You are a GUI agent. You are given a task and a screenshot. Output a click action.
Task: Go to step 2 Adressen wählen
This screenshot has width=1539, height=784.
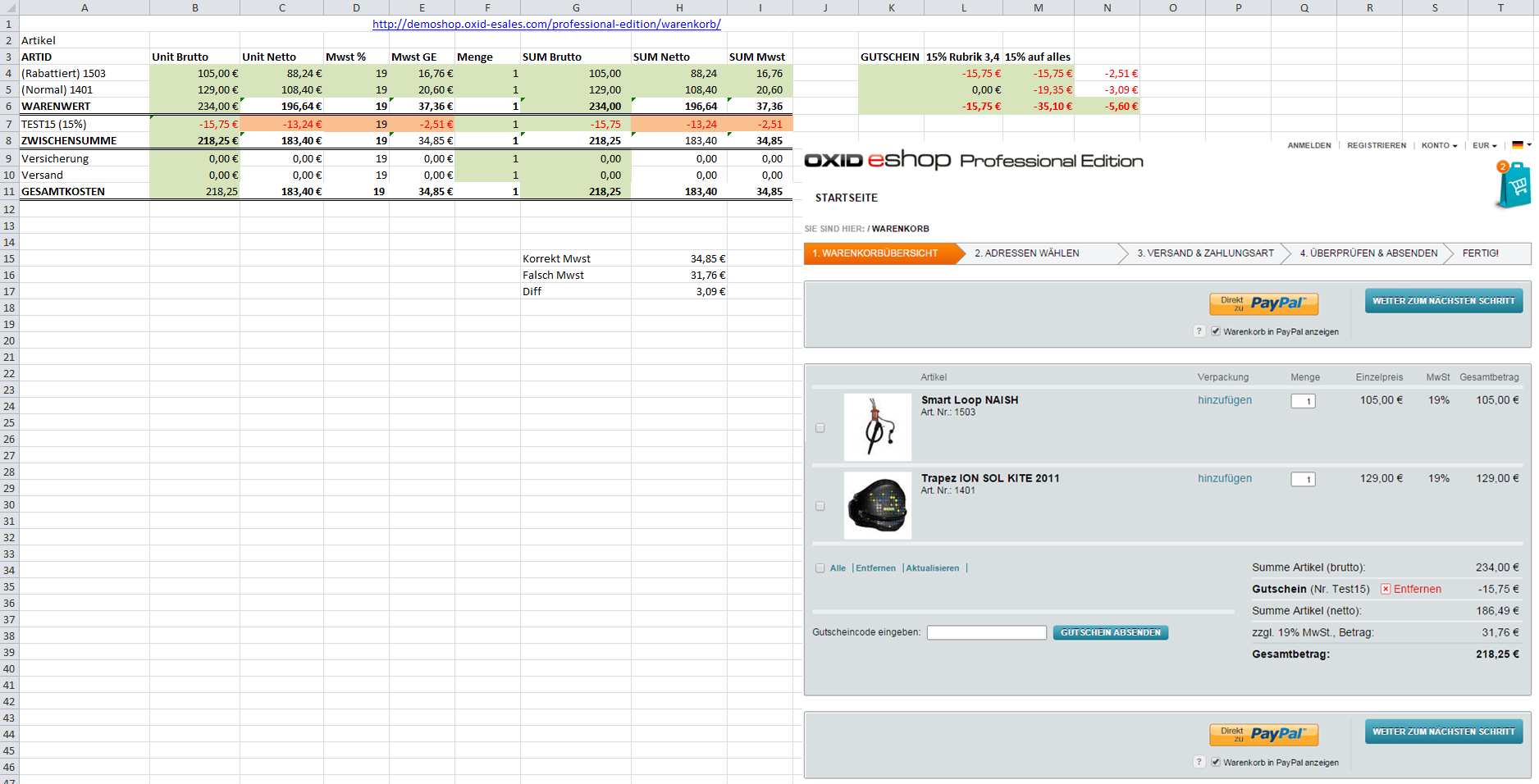coord(1027,253)
